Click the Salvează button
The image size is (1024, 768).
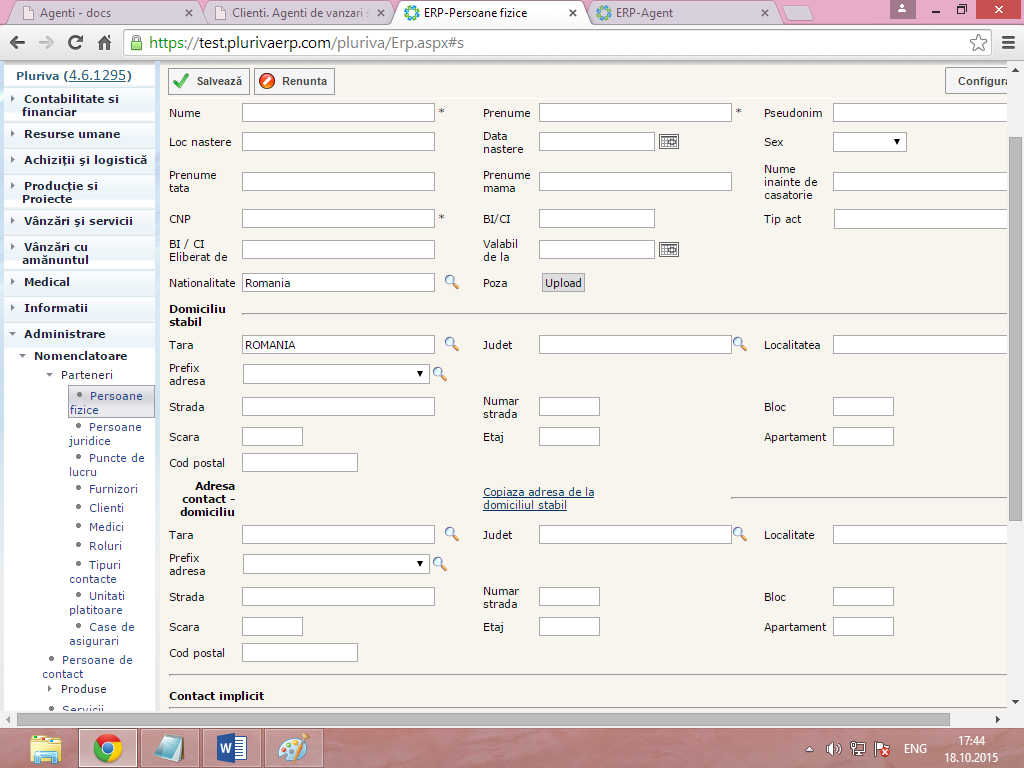(x=208, y=81)
